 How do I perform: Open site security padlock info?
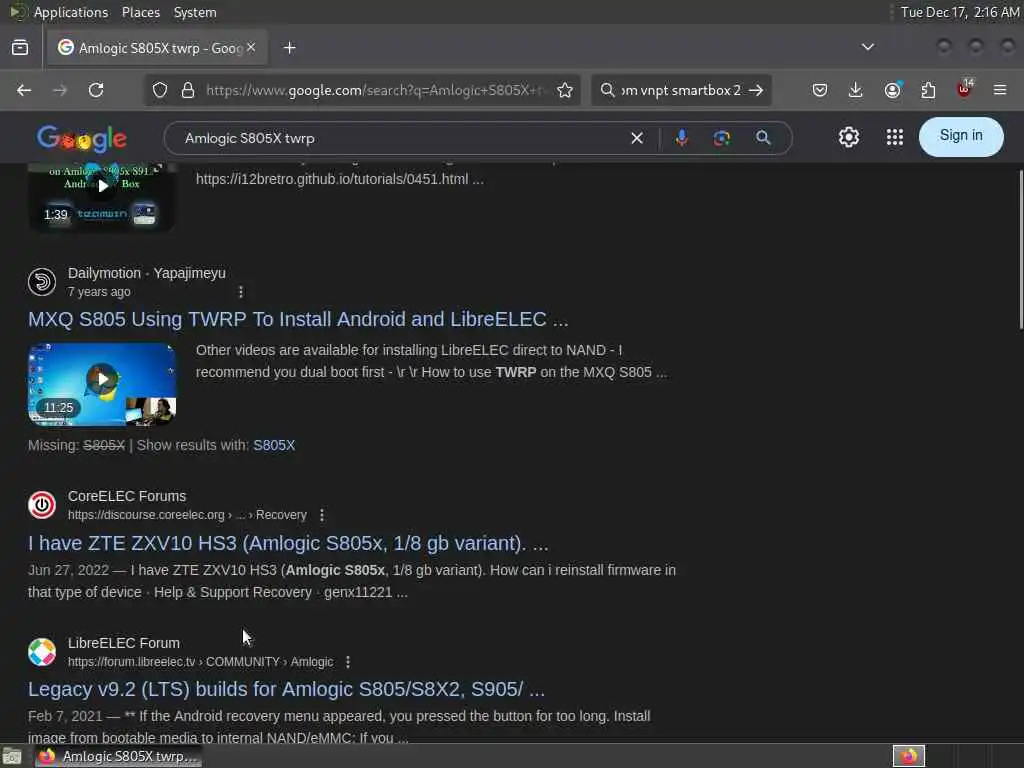click(x=188, y=90)
